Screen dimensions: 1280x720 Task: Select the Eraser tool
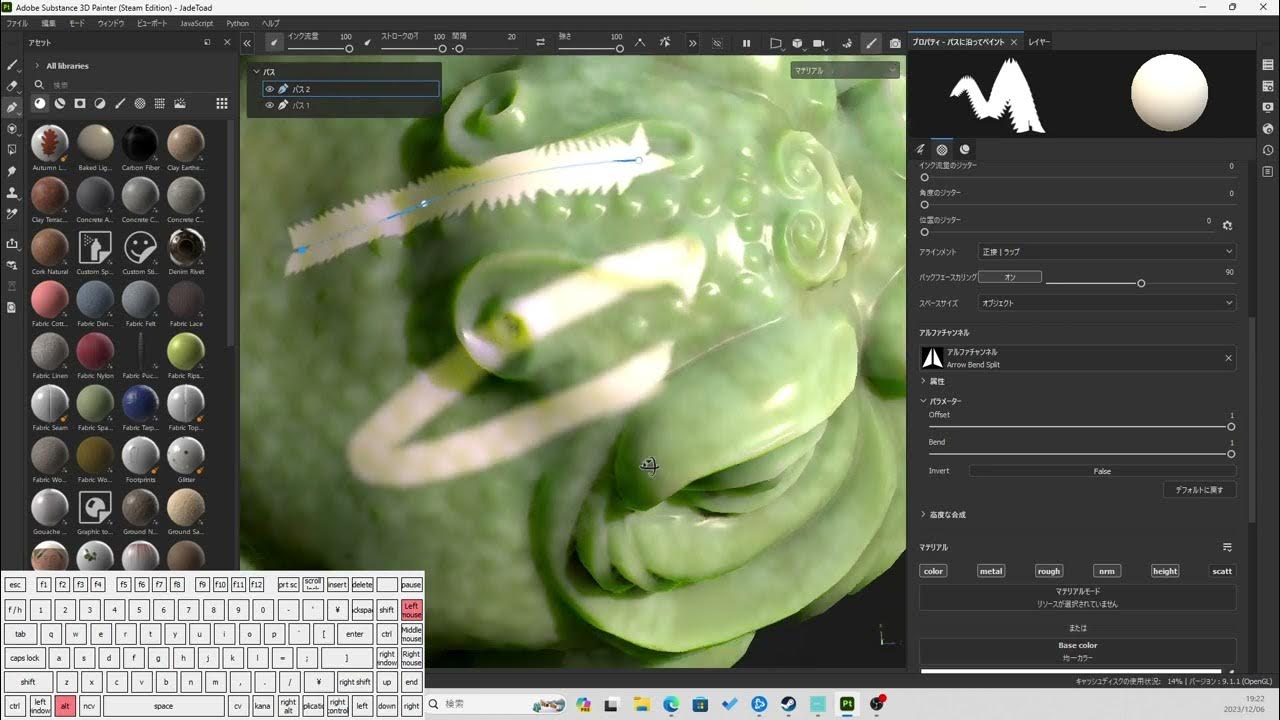tap(12, 86)
